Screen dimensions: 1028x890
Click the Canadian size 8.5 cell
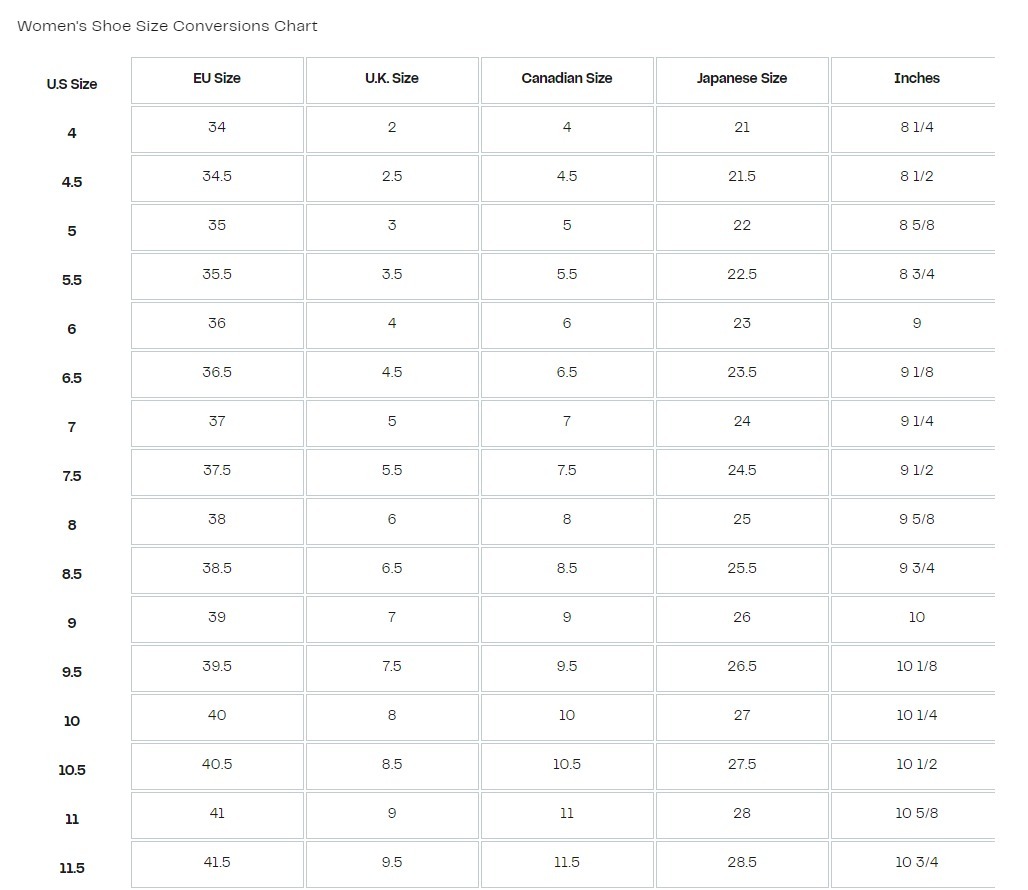click(x=567, y=568)
